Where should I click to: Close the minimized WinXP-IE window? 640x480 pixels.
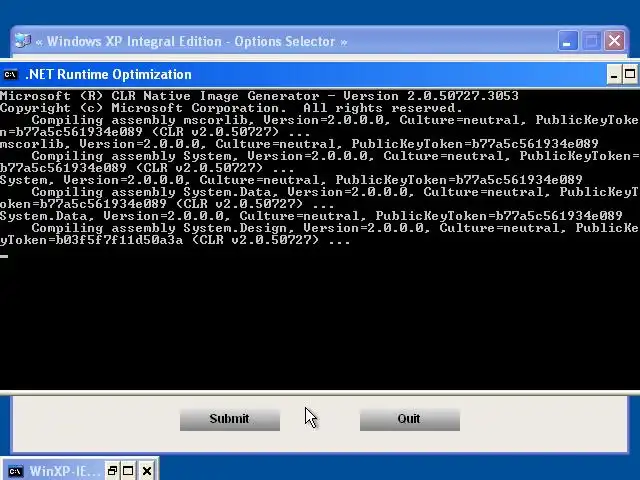pyautogui.click(x=147, y=471)
